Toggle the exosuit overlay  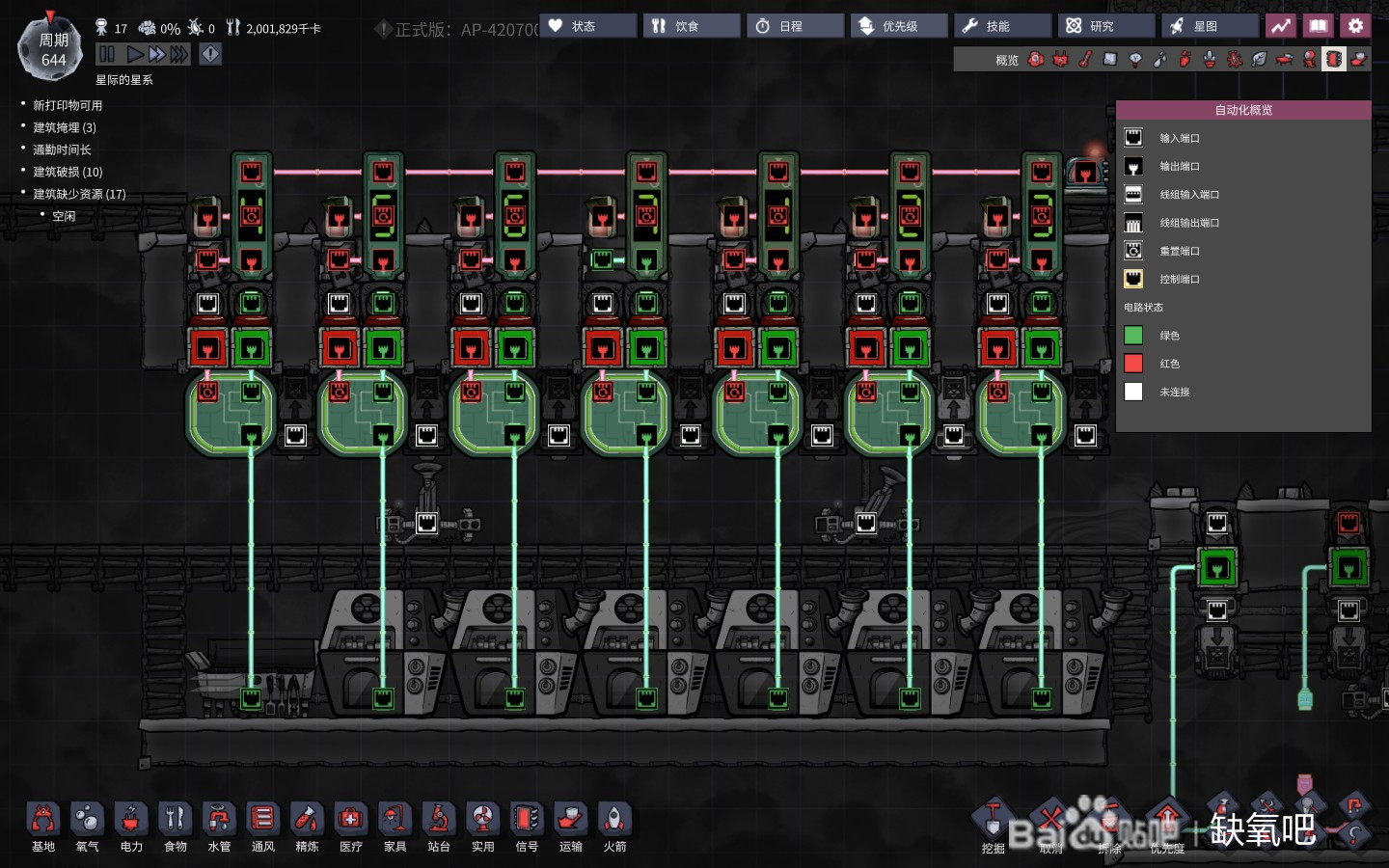pyautogui.click(x=1309, y=60)
